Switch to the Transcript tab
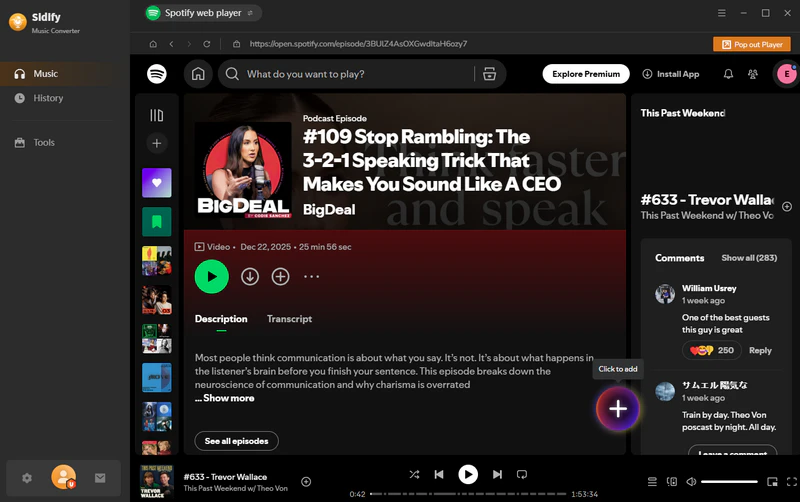The height and width of the screenshot is (502, 800). [x=289, y=319]
